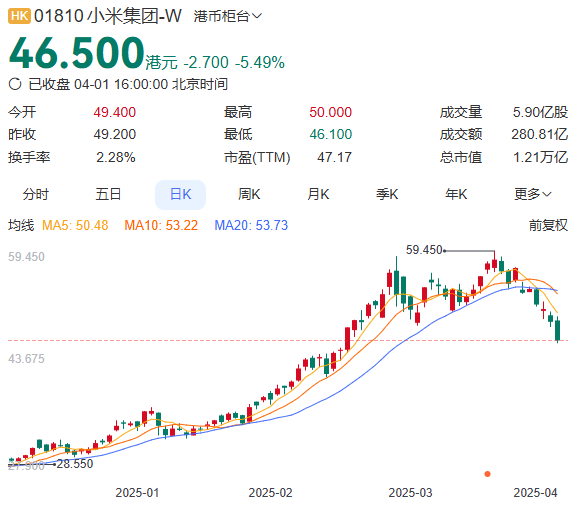Image resolution: width=581 pixels, height=513 pixels.
Task: Click the 均线 moving average label
Action: (21, 225)
